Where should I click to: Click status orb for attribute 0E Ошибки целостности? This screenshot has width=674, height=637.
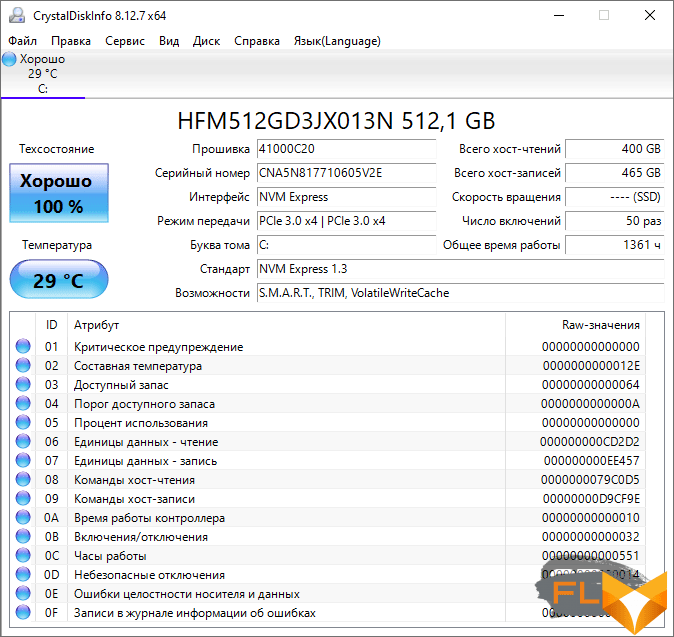tap(23, 594)
